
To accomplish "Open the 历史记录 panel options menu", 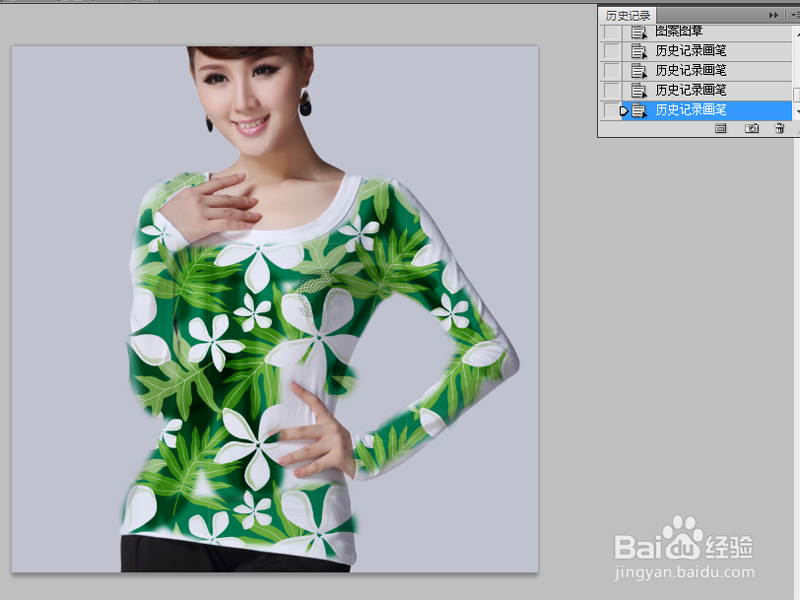I will pos(794,16).
